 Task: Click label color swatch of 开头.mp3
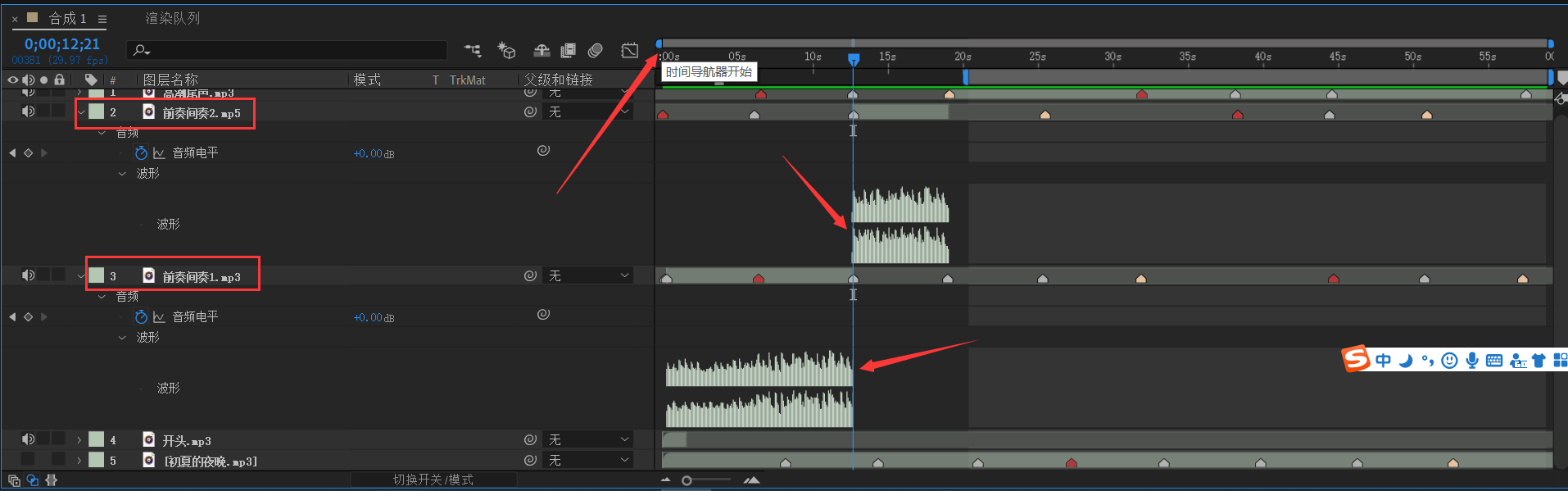(97, 439)
